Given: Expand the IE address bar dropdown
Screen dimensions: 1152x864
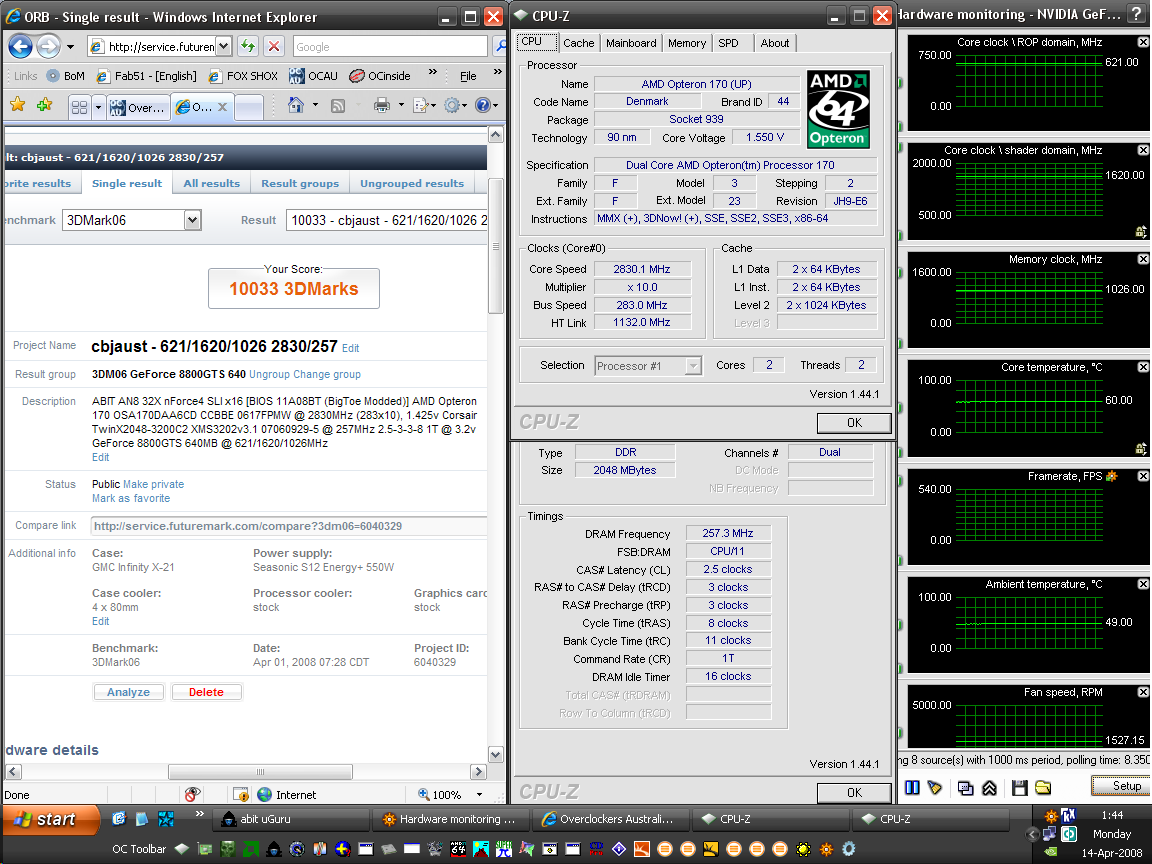Looking at the screenshot, I should tap(223, 46).
